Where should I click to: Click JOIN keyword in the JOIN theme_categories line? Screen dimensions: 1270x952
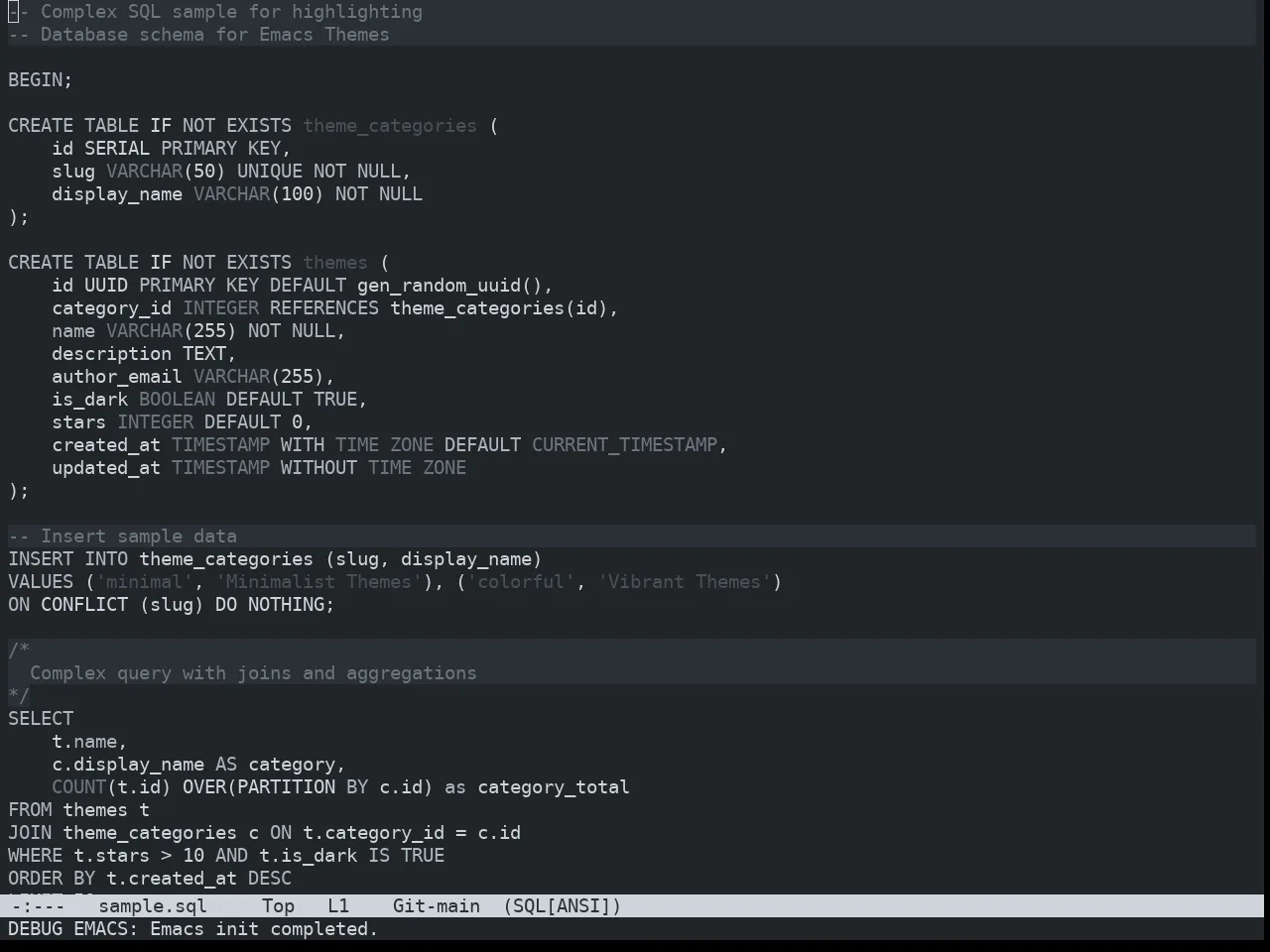tap(30, 832)
